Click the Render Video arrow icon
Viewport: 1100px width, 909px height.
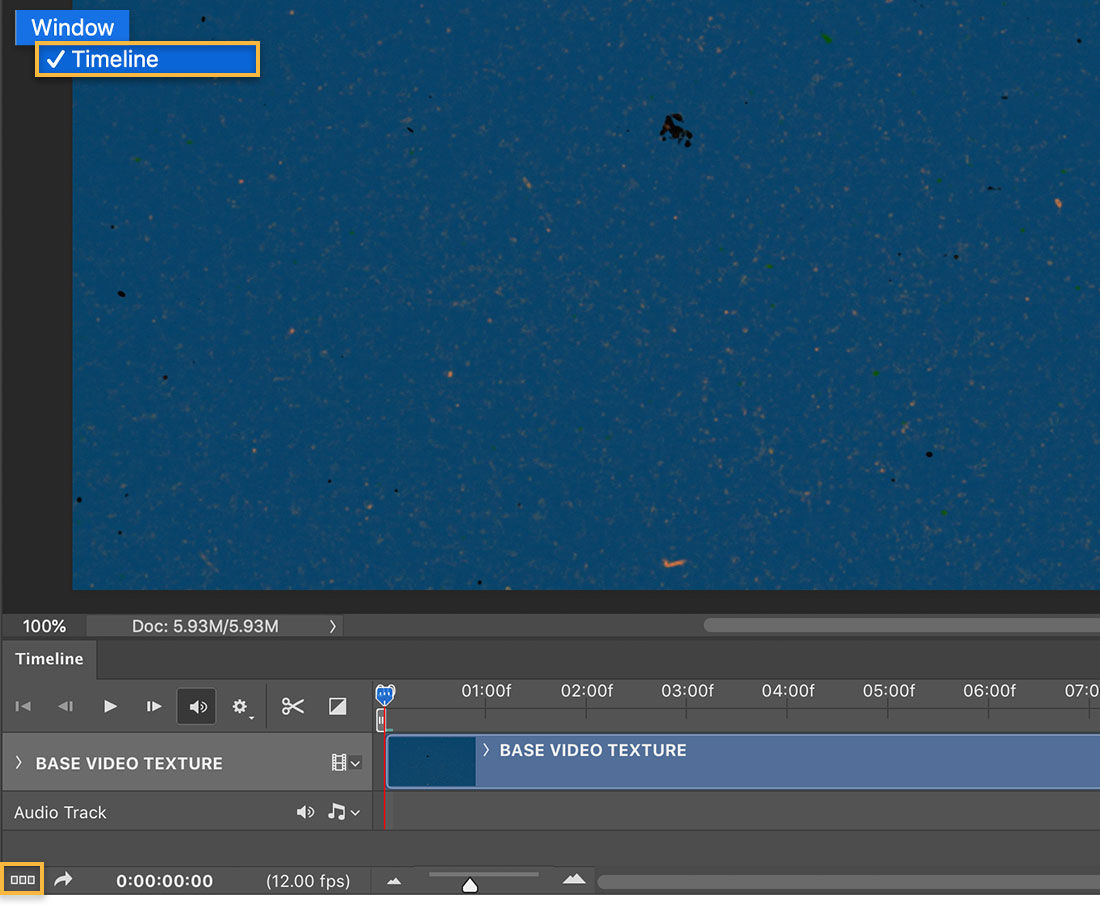(x=64, y=878)
